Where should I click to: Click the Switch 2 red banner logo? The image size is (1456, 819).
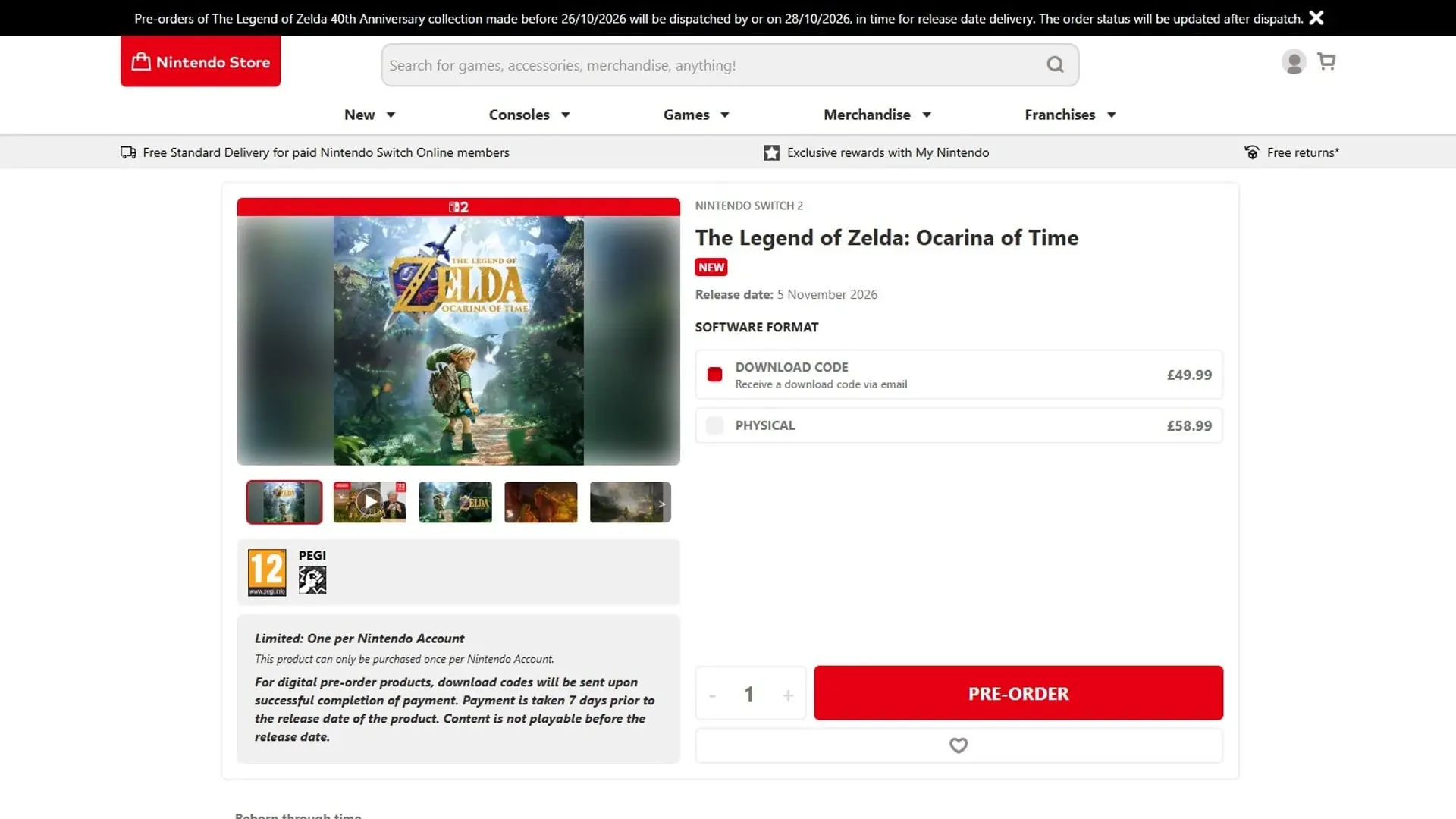point(459,207)
